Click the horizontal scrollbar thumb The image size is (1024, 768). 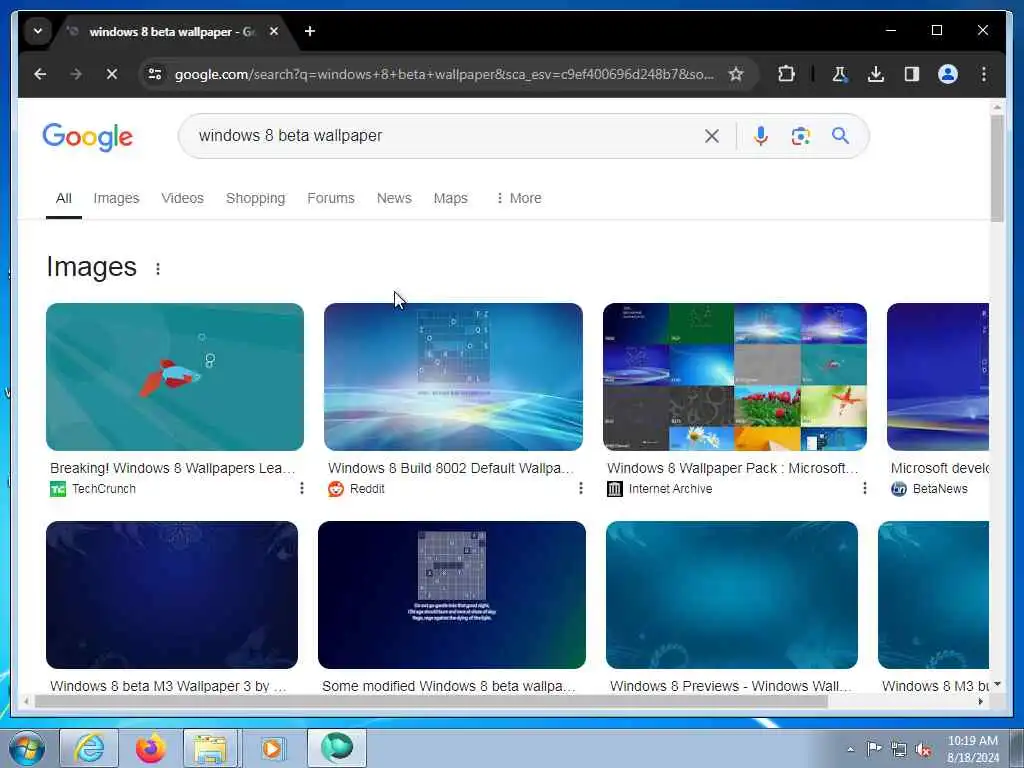coord(431,702)
